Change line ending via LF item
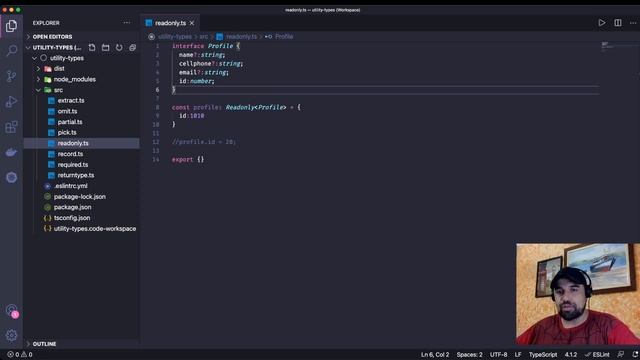Screen dimensions: 640x360 (x=518, y=355)
